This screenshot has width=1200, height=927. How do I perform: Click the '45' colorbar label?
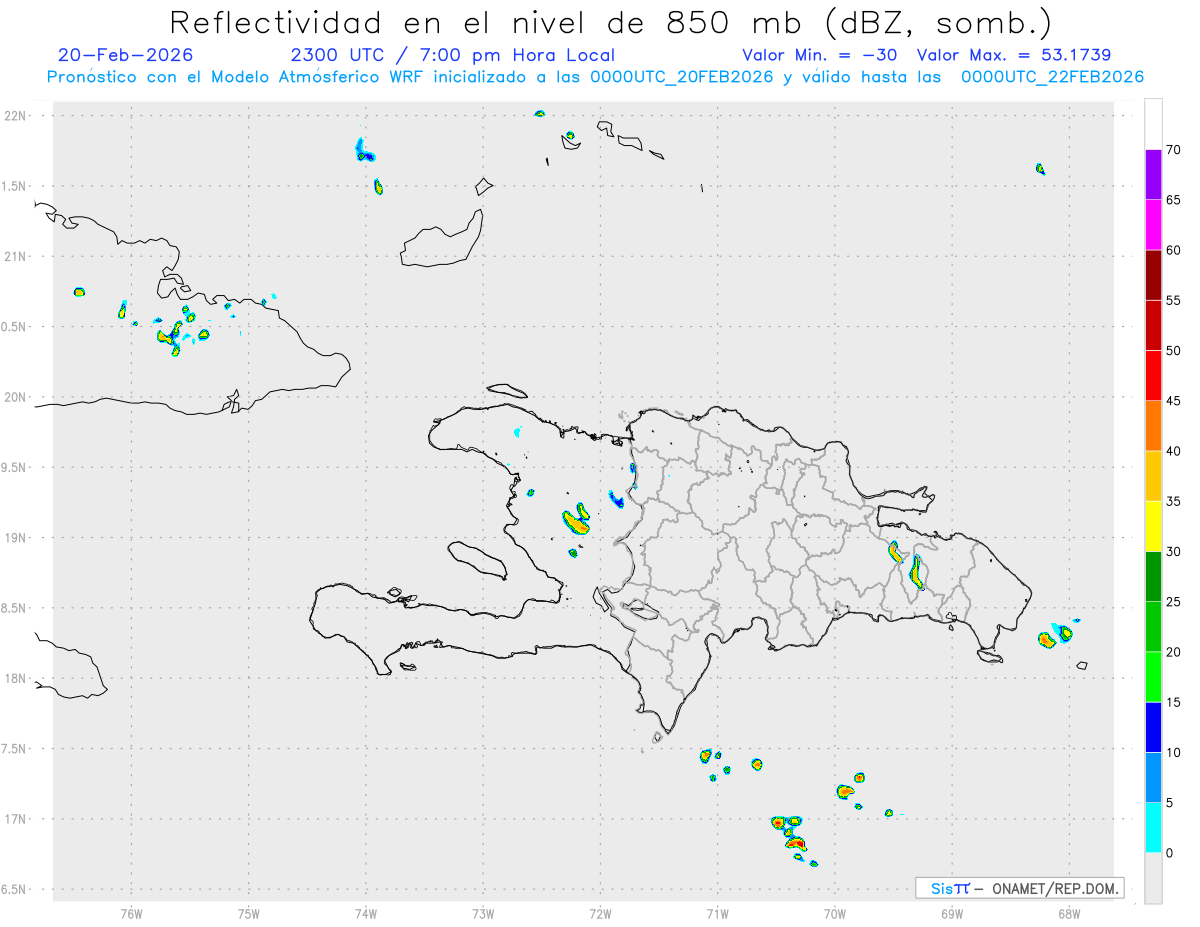[x=1173, y=401]
